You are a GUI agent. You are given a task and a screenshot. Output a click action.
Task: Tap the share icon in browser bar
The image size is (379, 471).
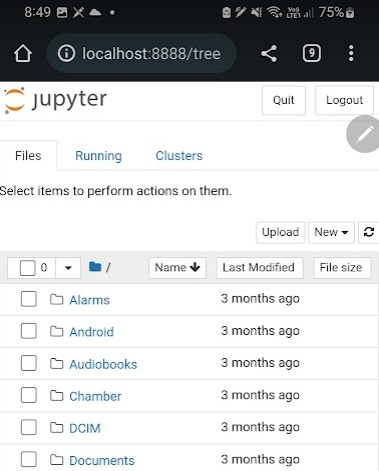[x=269, y=53]
